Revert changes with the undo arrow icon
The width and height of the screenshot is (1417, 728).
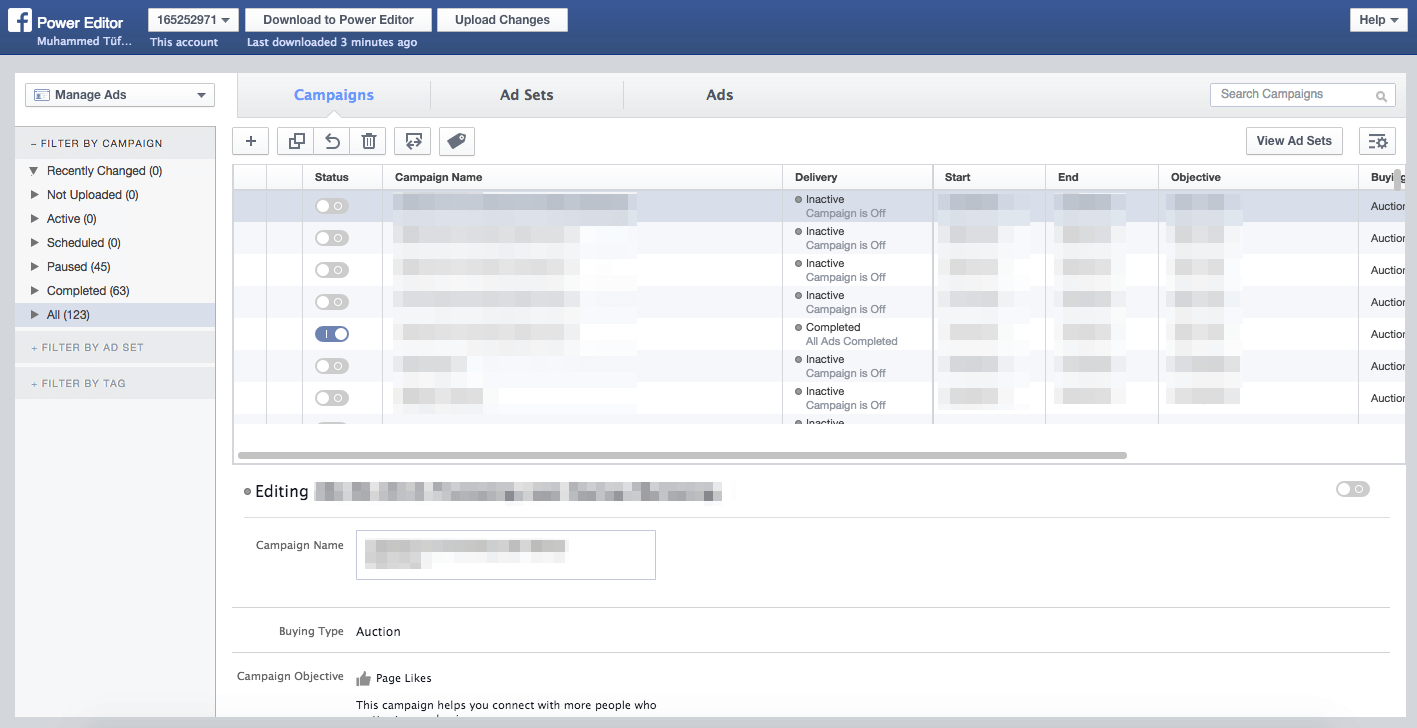332,141
